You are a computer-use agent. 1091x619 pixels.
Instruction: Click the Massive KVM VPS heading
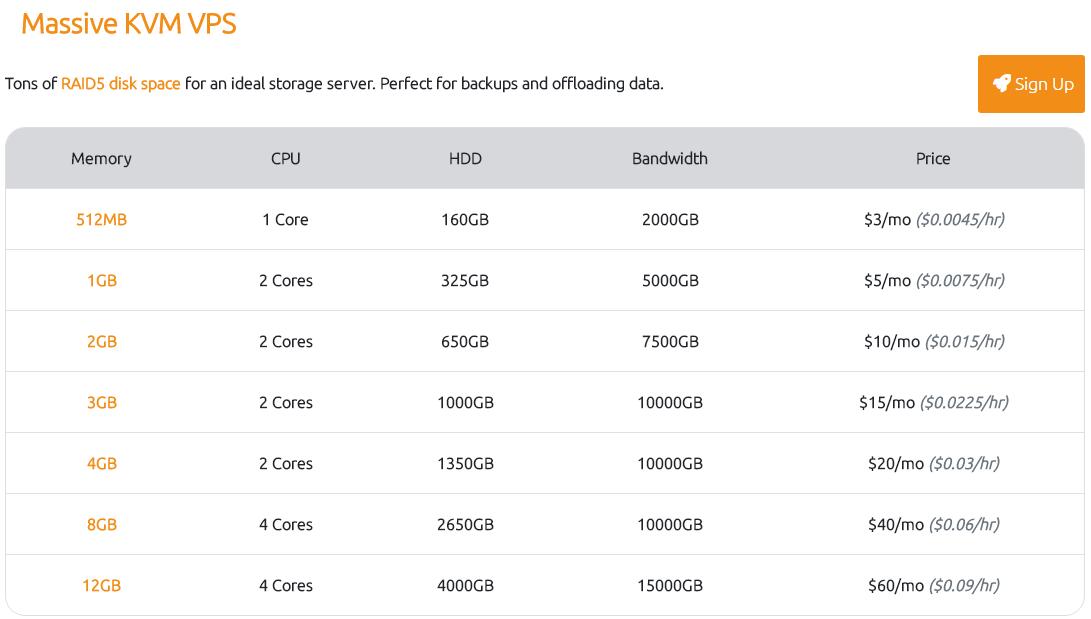click(130, 24)
